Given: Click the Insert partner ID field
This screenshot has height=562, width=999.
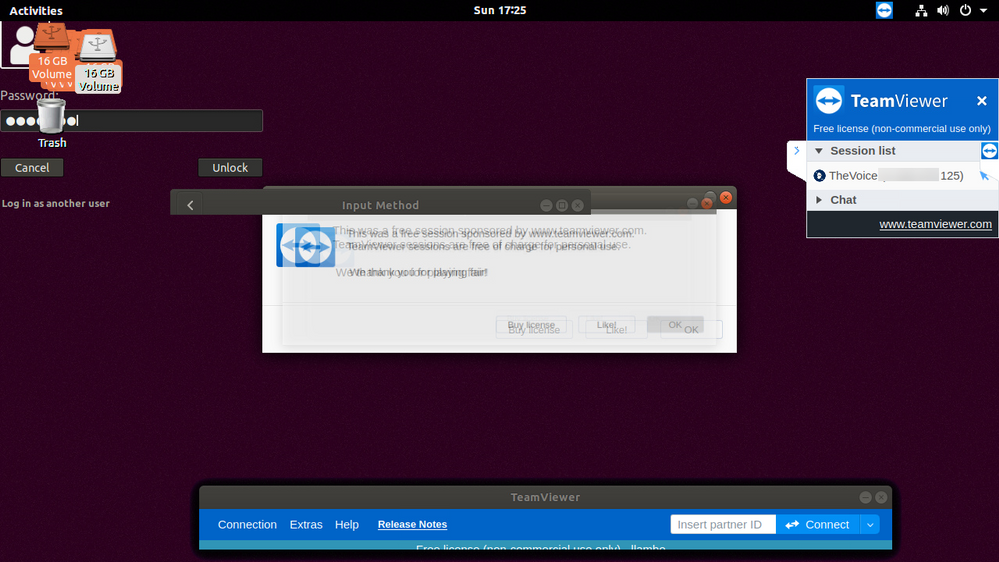Looking at the screenshot, I should (723, 524).
